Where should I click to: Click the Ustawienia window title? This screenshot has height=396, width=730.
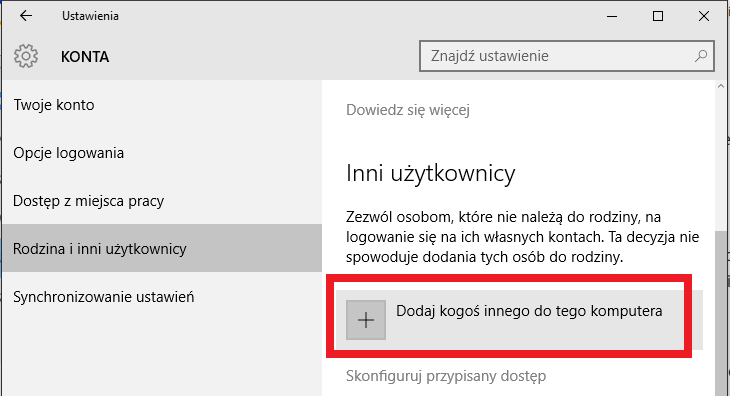pyautogui.click(x=90, y=16)
